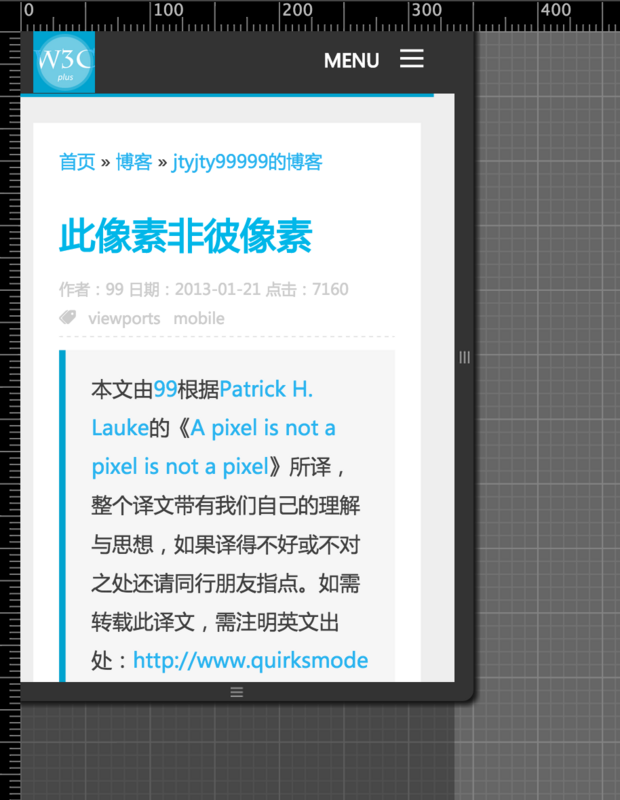
Task: Click the author and date line text
Action: [x=204, y=289]
